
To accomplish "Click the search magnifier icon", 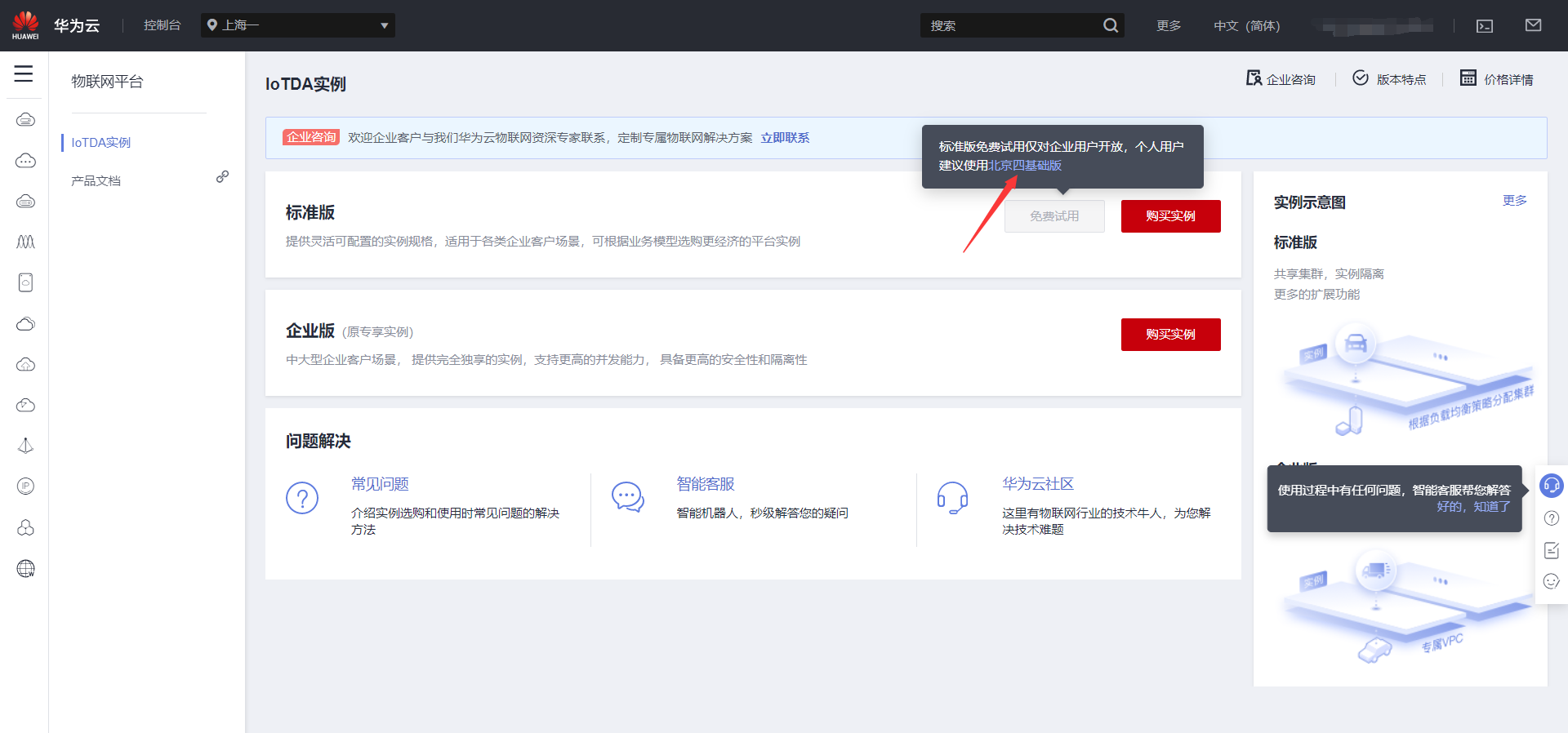I will [1111, 25].
